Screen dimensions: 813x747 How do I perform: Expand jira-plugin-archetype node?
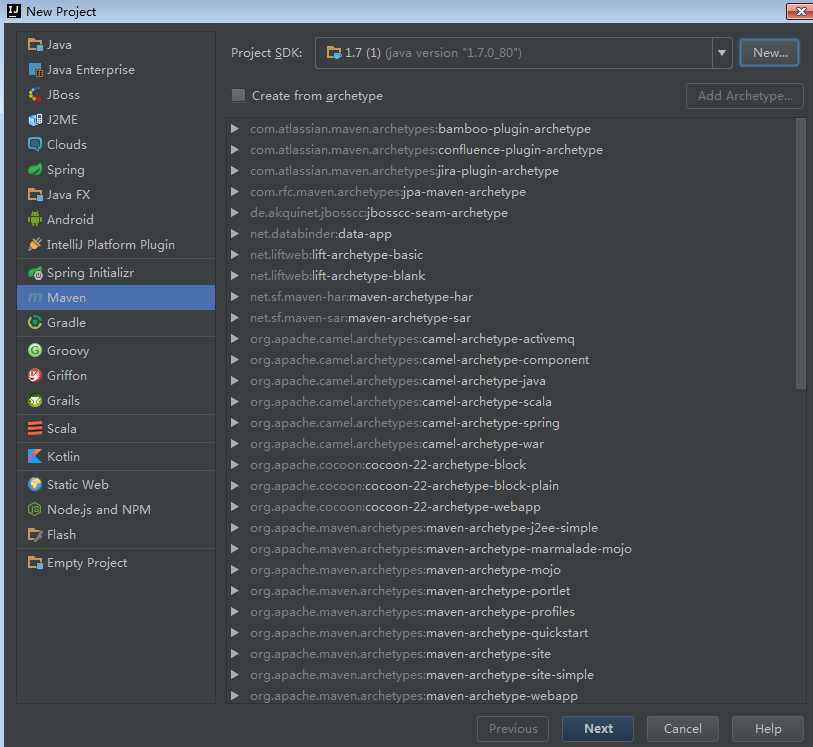235,171
